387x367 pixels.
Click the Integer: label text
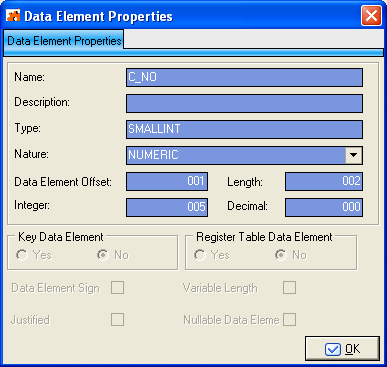(32, 205)
